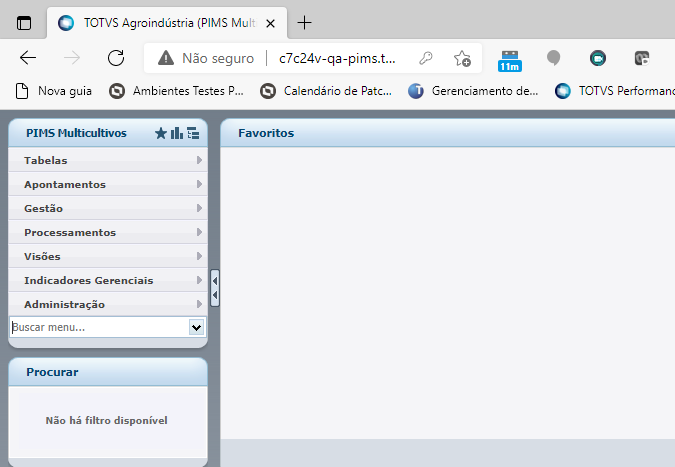
Task: Open the 'Gerenciamento de...' bookmark
Action: pyautogui.click(x=473, y=91)
